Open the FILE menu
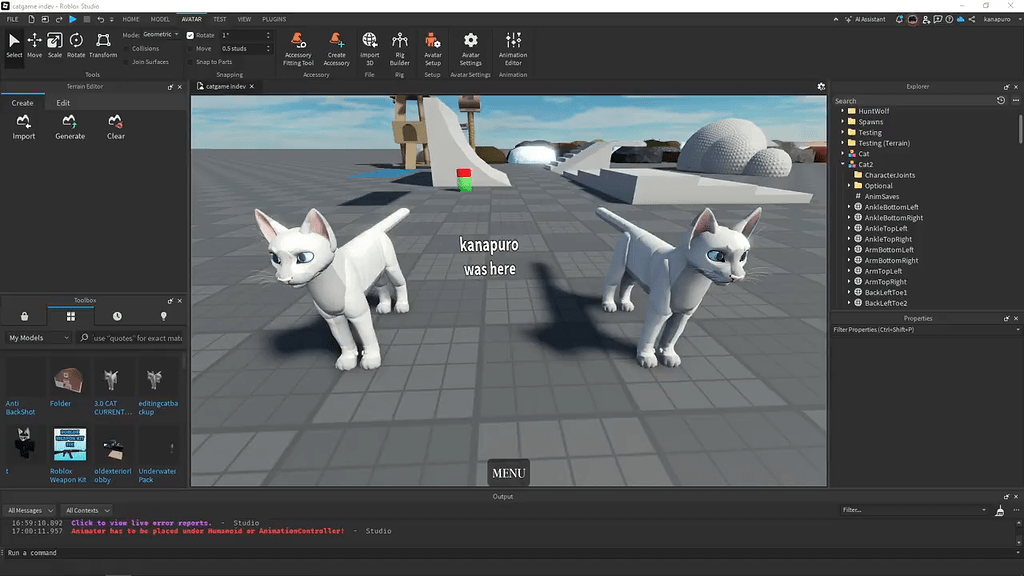This screenshot has width=1024, height=576. coord(12,20)
